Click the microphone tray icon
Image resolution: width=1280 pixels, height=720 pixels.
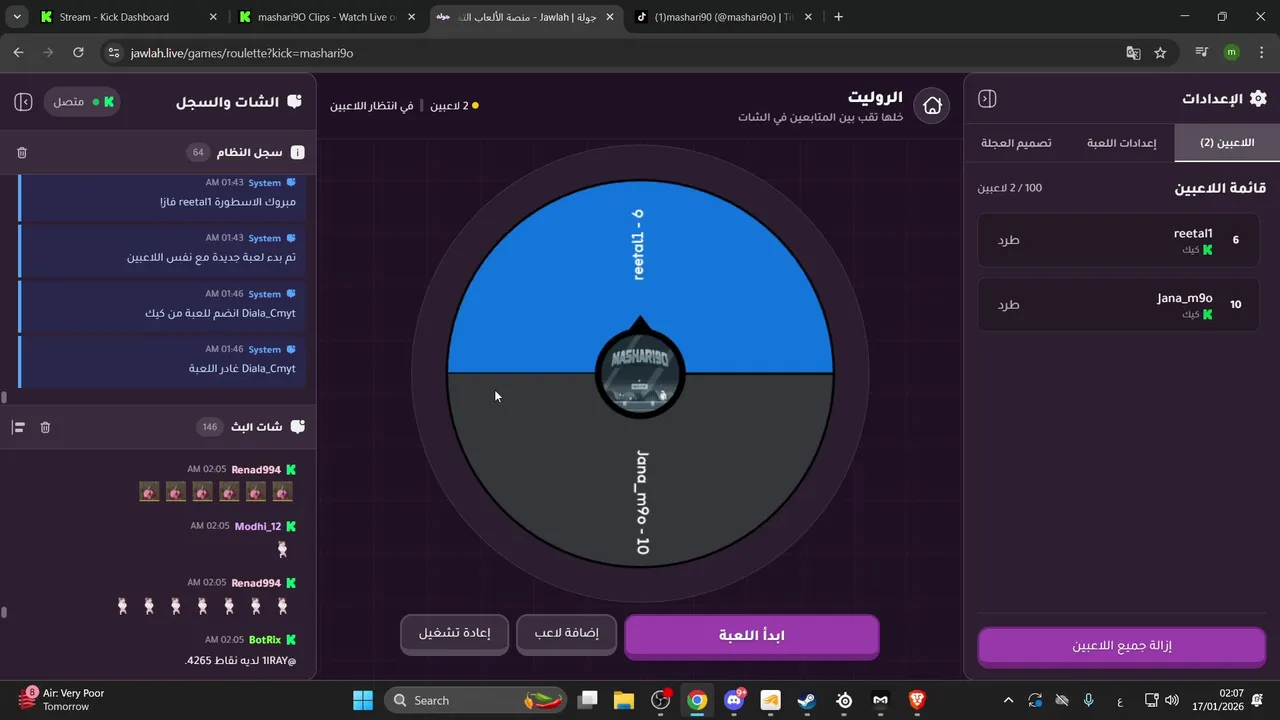[1089, 700]
